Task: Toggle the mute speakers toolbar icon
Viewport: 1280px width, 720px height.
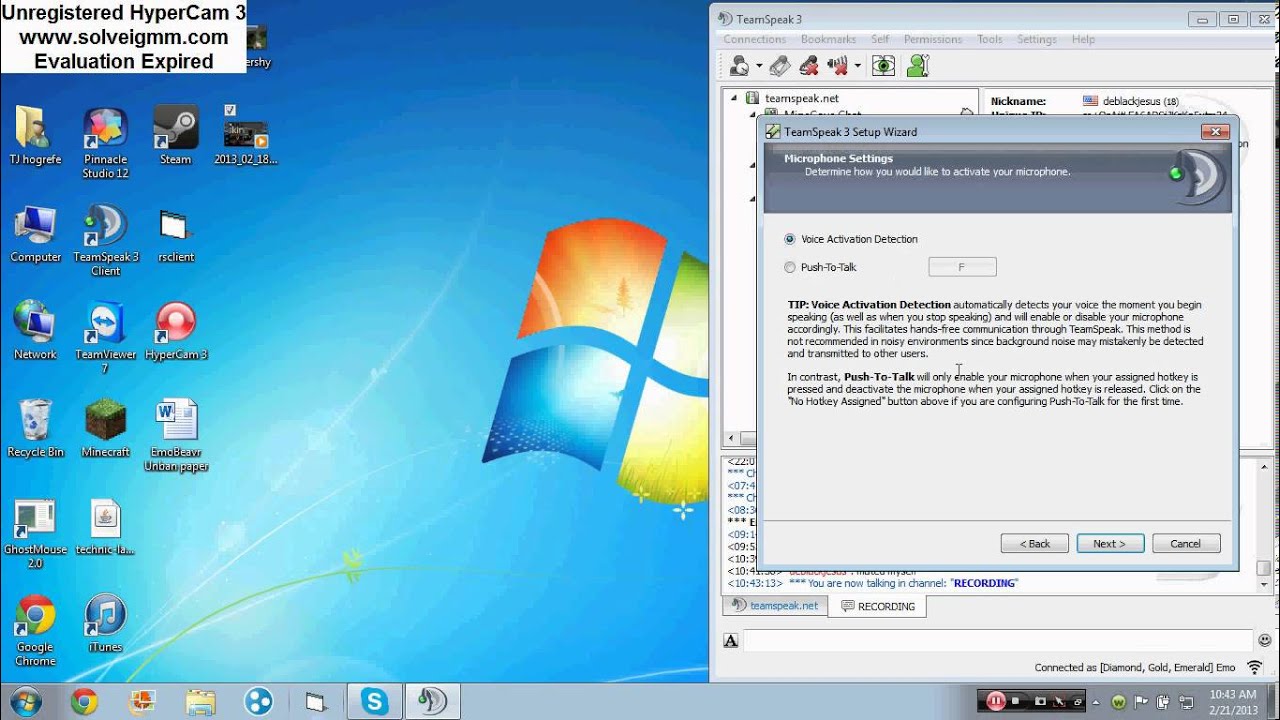Action: coord(838,66)
